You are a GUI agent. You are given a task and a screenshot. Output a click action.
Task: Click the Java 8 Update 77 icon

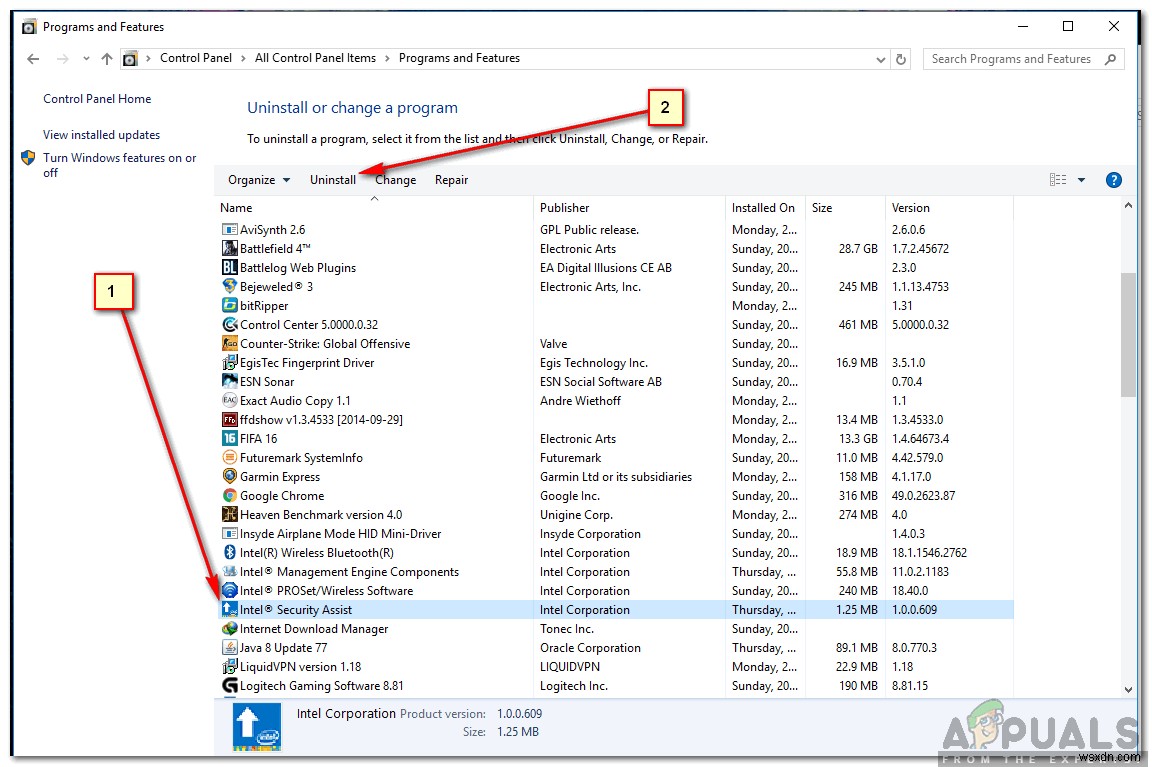tap(230, 647)
